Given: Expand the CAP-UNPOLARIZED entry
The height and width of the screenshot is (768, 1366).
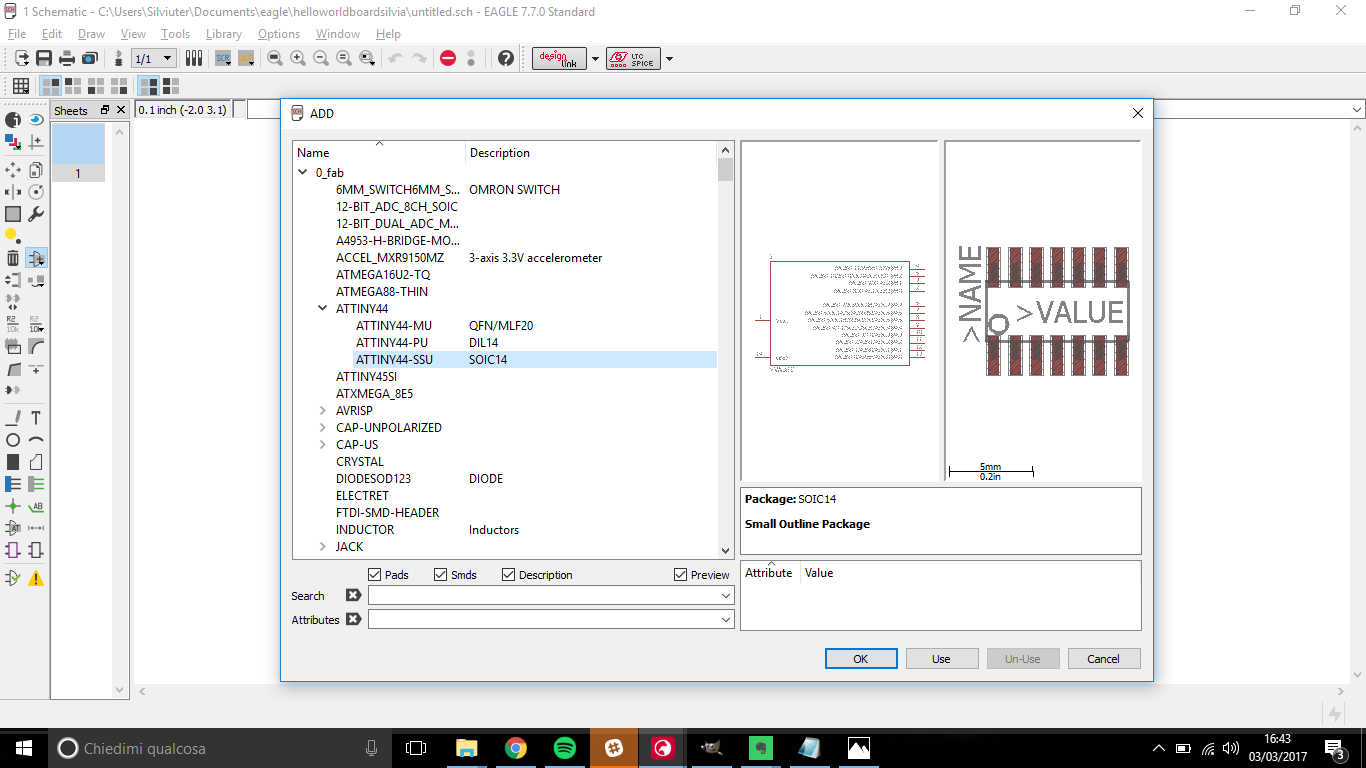Looking at the screenshot, I should pyautogui.click(x=323, y=427).
